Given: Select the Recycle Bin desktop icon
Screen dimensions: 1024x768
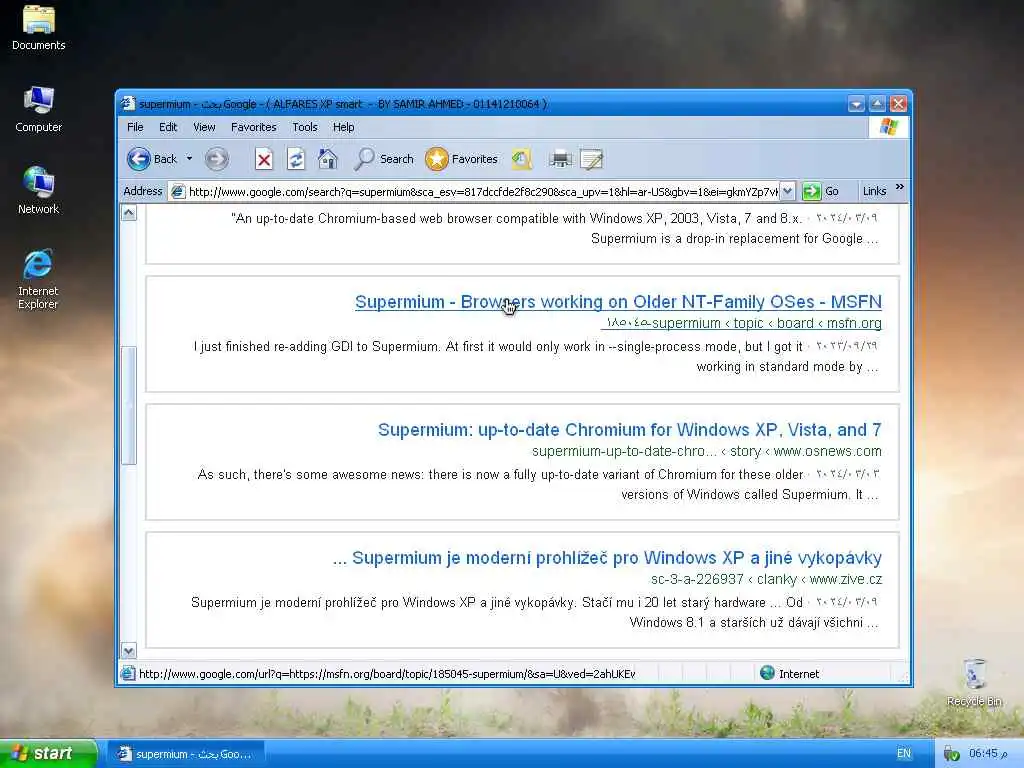Looking at the screenshot, I should click(974, 682).
